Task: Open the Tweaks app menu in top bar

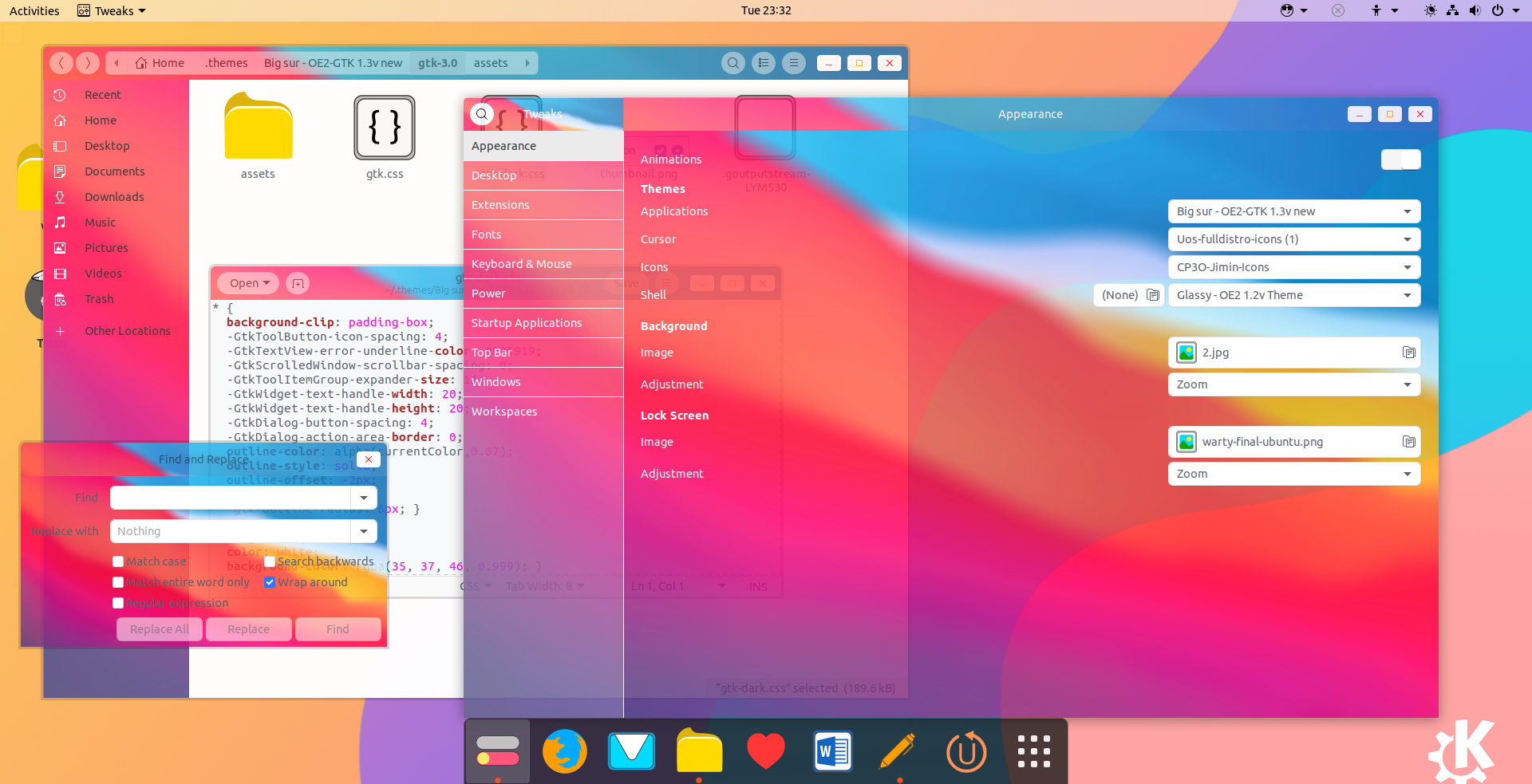Action: [x=112, y=10]
